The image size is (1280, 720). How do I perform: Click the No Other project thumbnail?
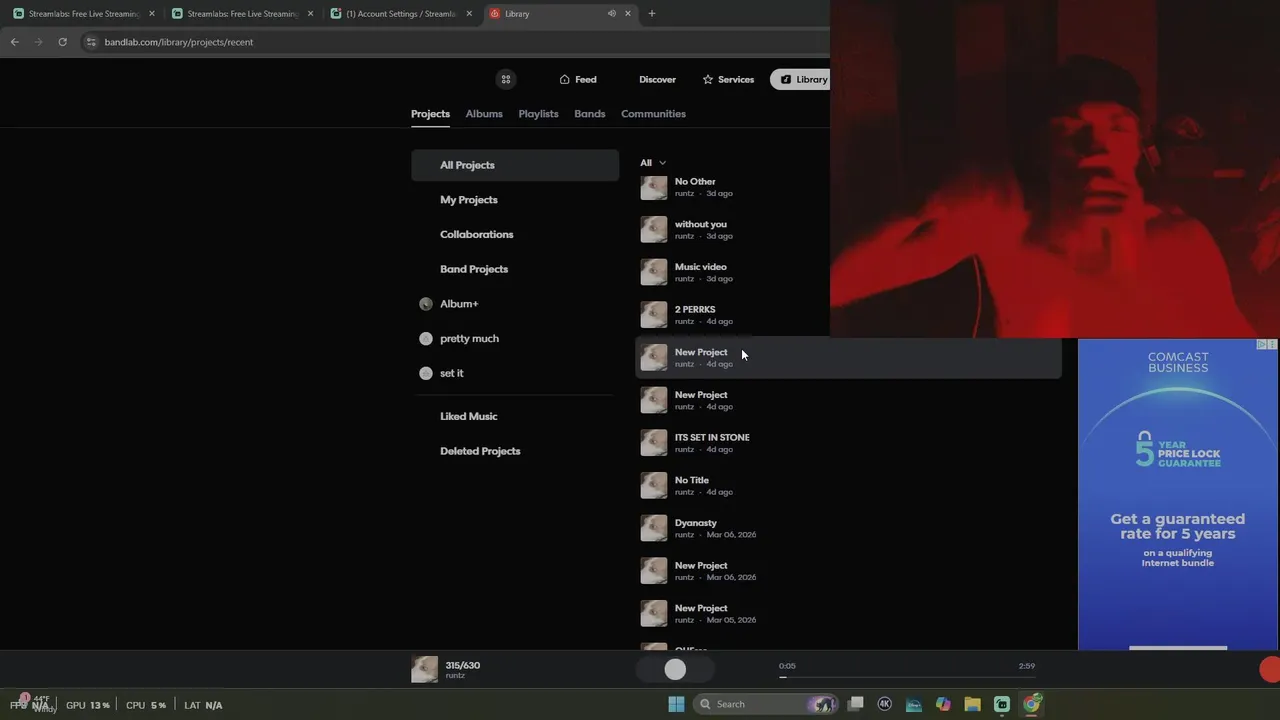click(x=654, y=187)
